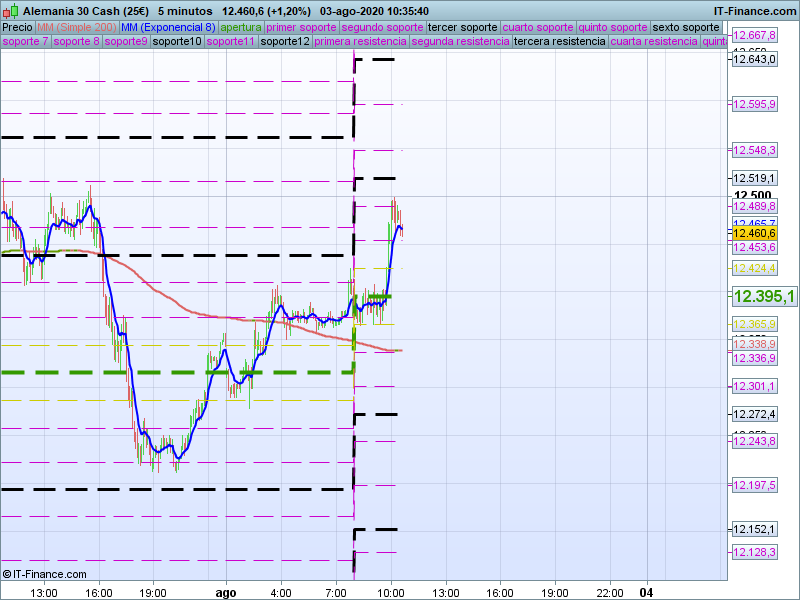
Task: Select the primera resistencia legend label
Action: click(x=360, y=42)
